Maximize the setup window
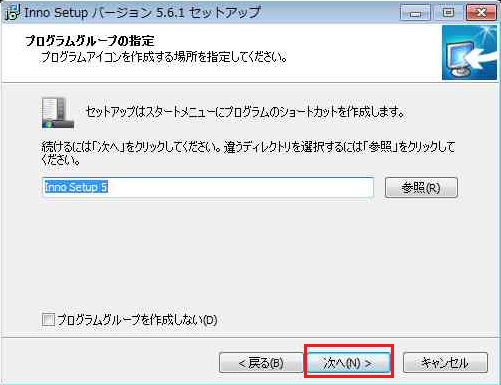Screen dimensions: 501x385 pos(448,13)
